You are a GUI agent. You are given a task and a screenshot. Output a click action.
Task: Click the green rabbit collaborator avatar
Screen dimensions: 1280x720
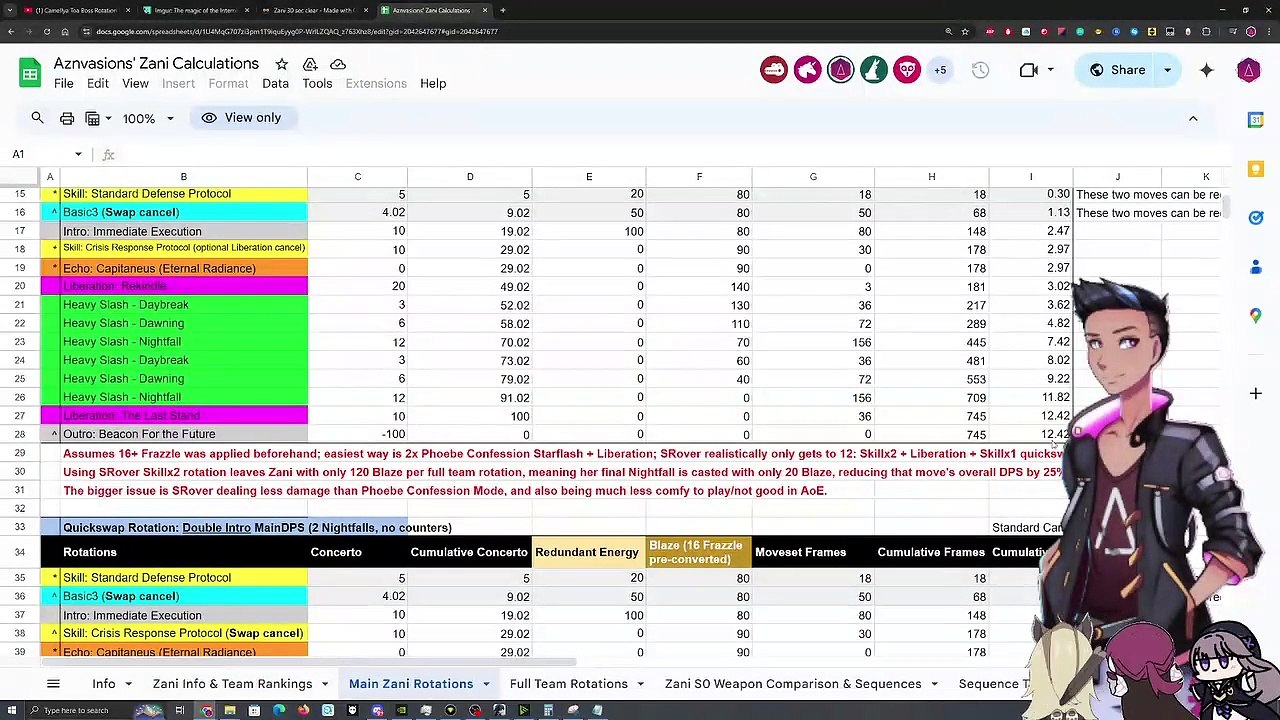[x=874, y=70]
